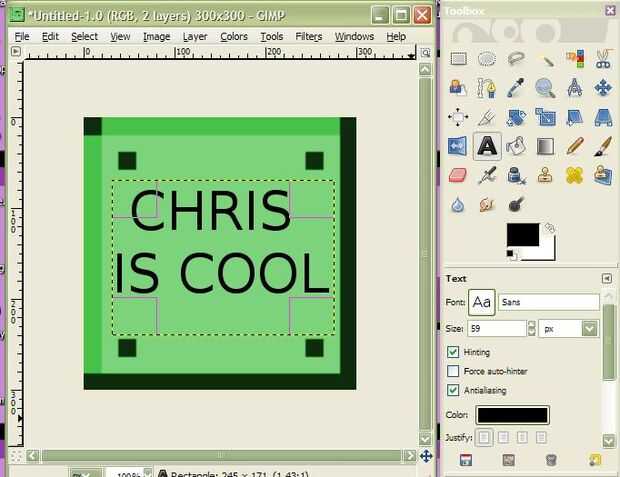
Task: Open the Aa font picker button
Action: tap(482, 302)
